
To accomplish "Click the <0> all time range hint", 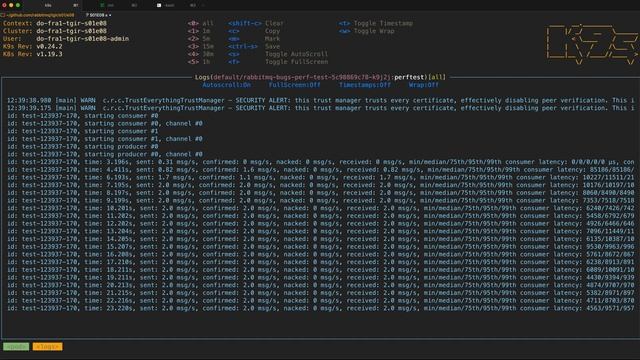I will 200,23.
